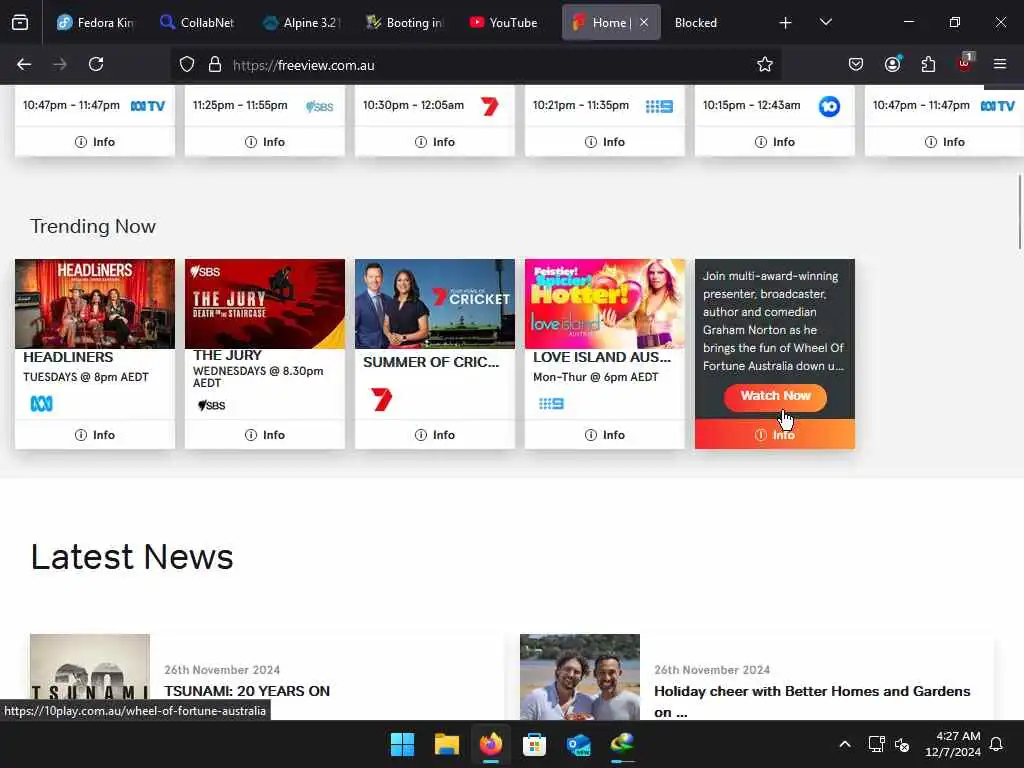Open Pocket save icon
Screen dimensions: 1024x768
pos(856,65)
